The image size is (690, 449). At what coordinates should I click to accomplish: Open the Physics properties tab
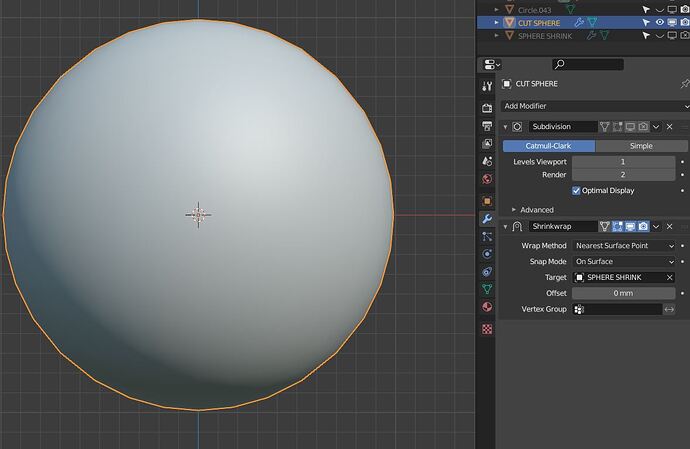coord(487,254)
